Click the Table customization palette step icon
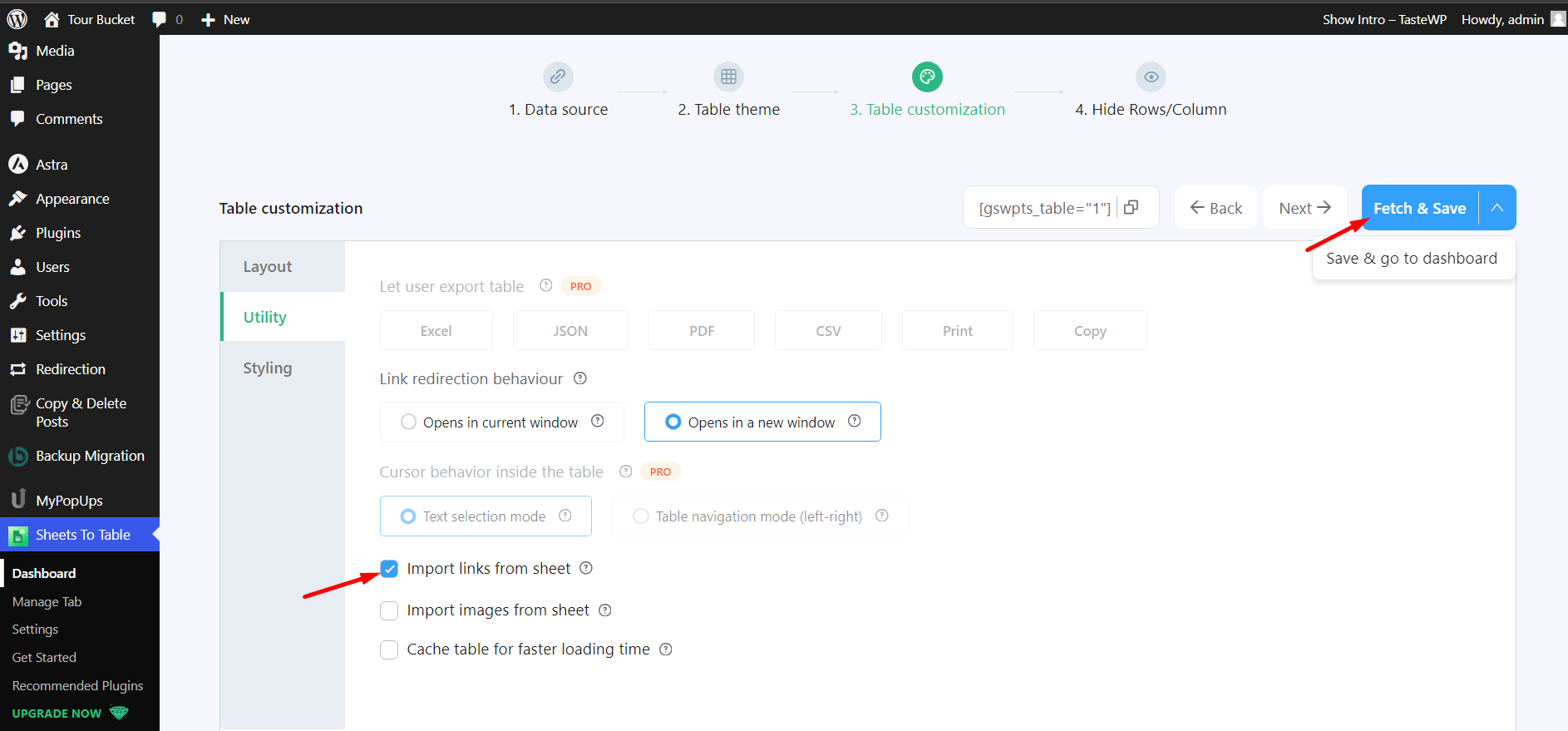Viewport: 1568px width, 731px height. point(927,77)
